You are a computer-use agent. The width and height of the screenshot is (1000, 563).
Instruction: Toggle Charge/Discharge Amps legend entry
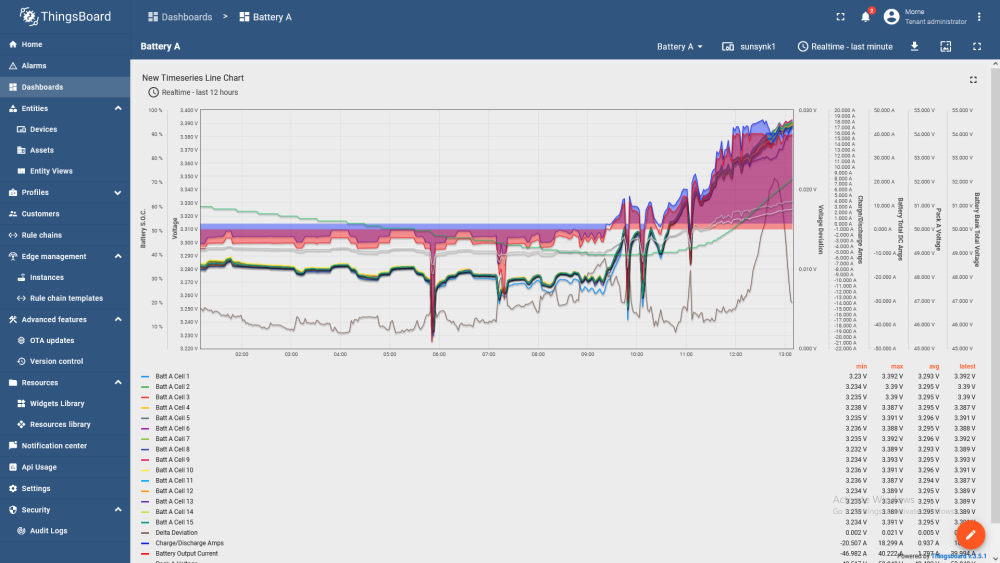click(189, 543)
